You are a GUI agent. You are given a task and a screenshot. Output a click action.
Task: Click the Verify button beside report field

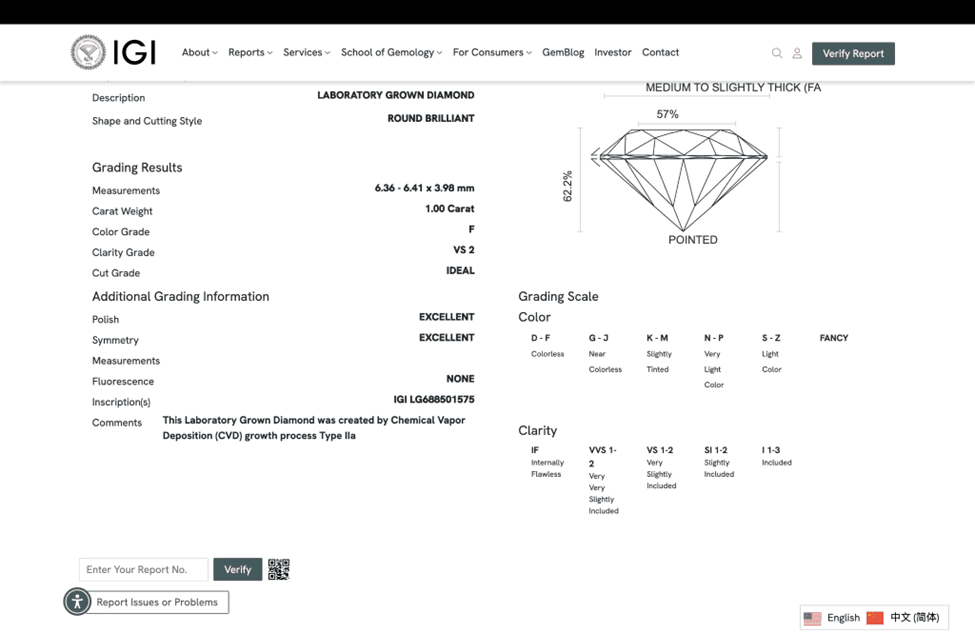click(238, 569)
